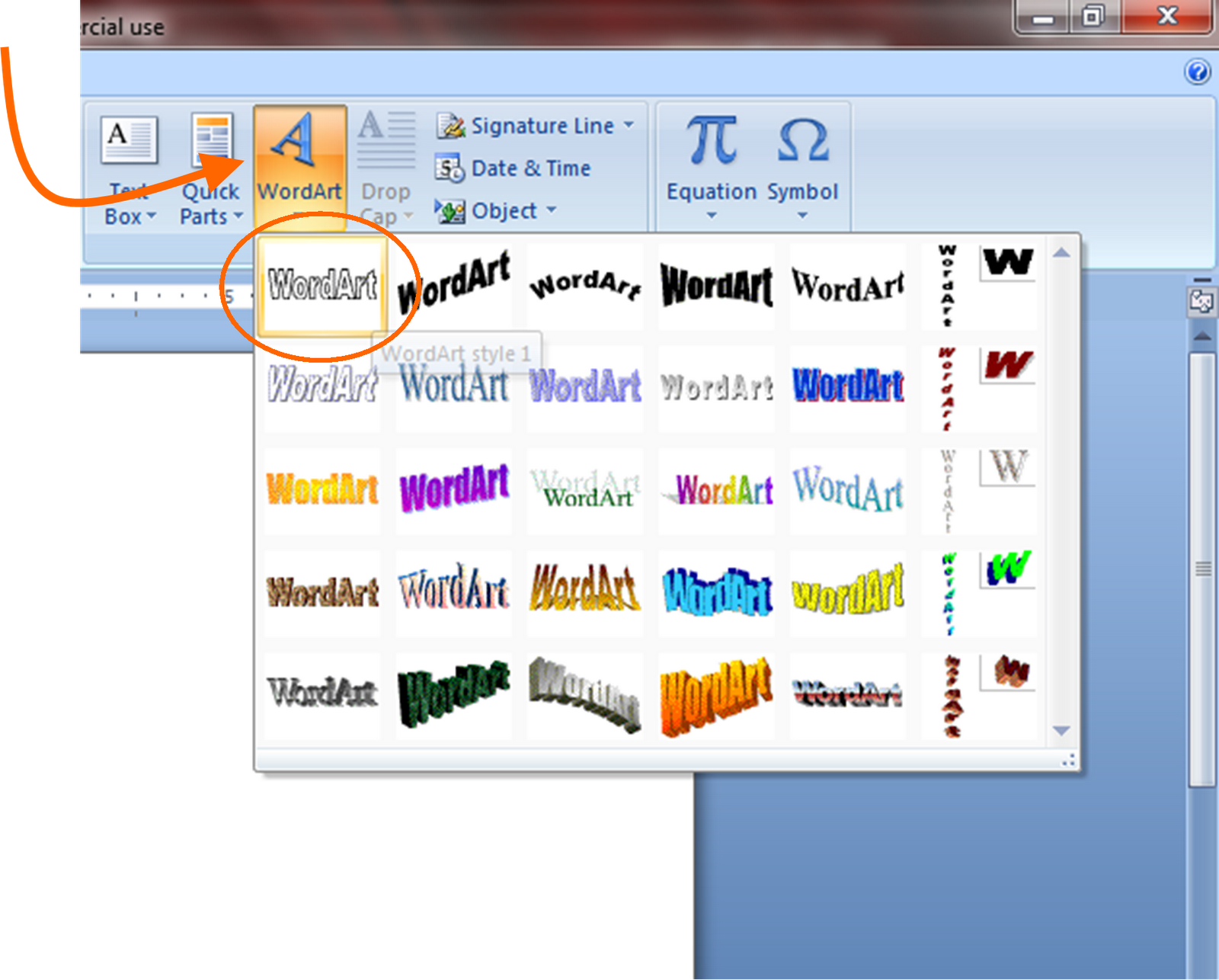Choose the orange 3D extruded WordArt style
1219x980 pixels.
(x=716, y=694)
